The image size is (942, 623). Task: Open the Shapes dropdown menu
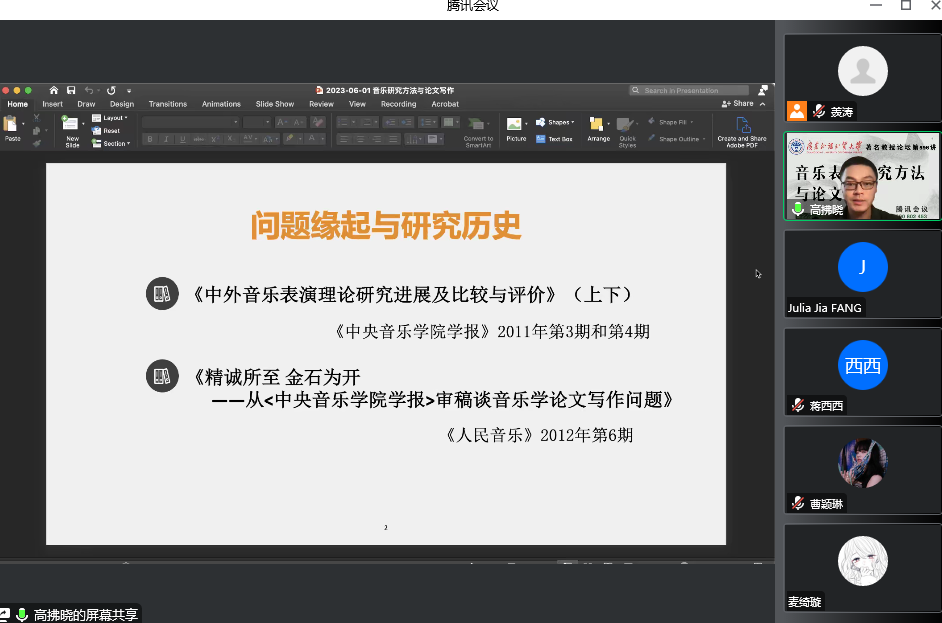[x=556, y=122]
